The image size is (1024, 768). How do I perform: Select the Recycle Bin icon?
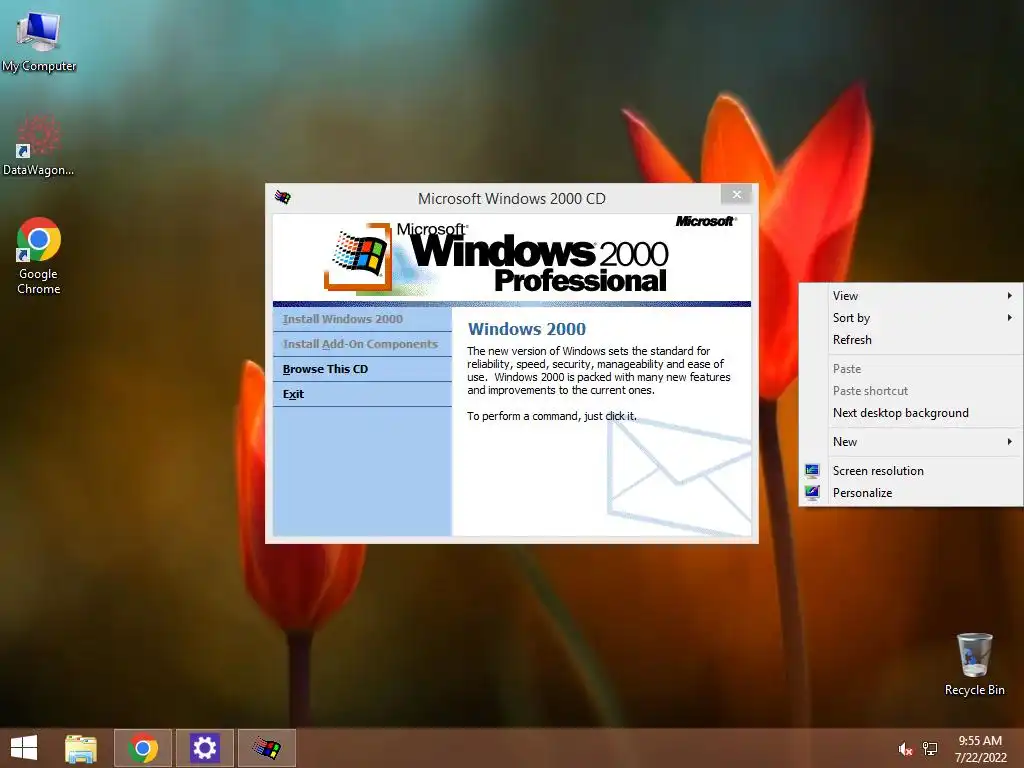click(x=974, y=664)
